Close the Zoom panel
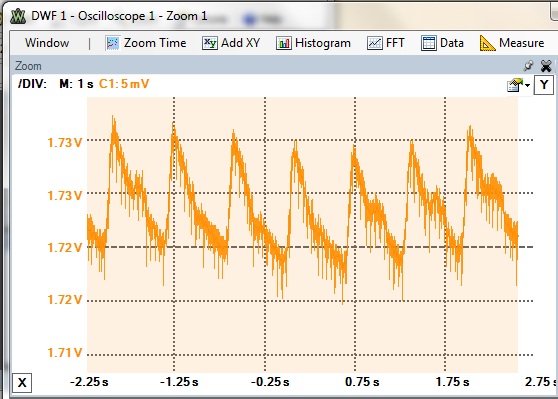This screenshot has height=399, width=558. coord(546,66)
